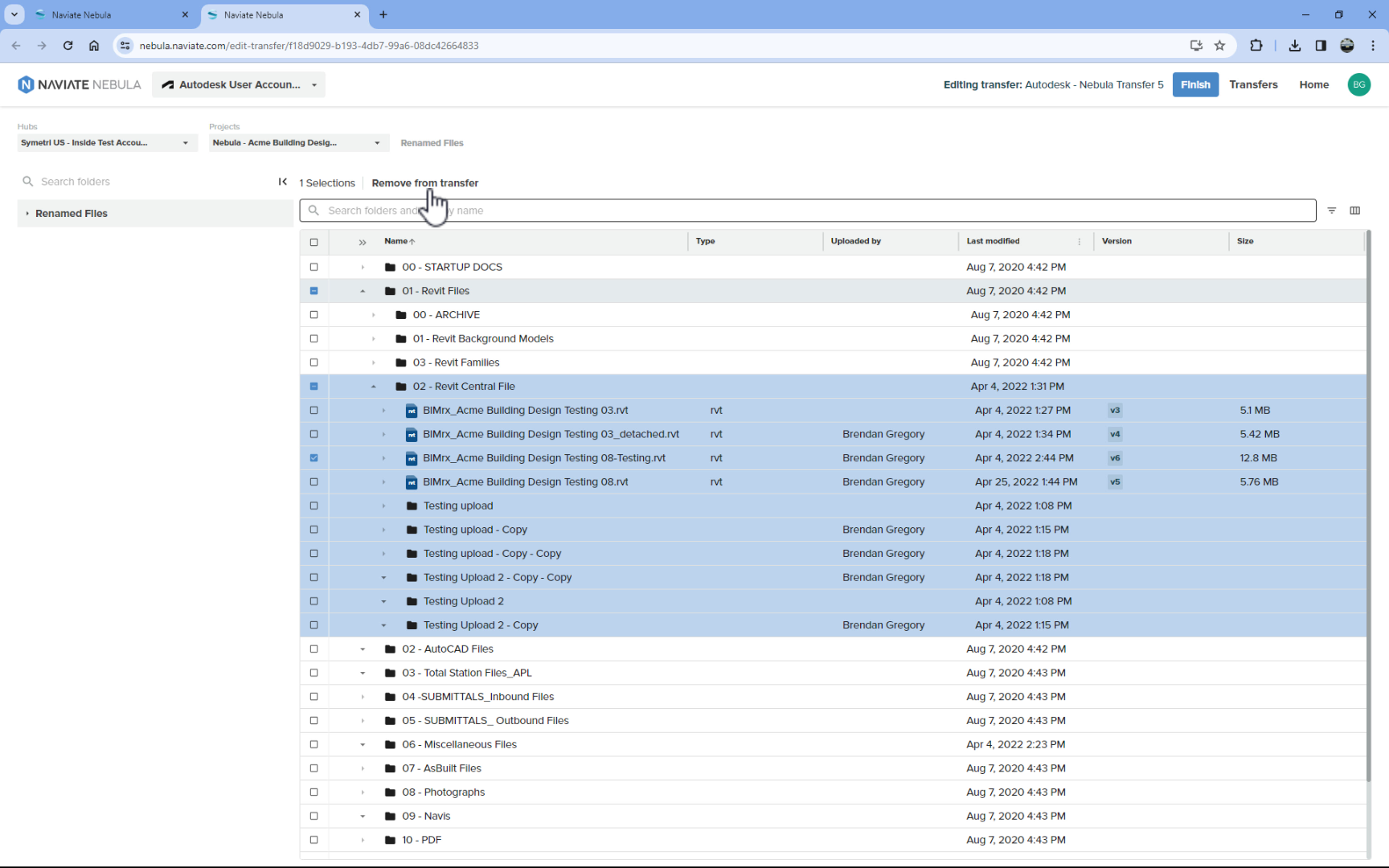Open the Hubs dropdown
The image size is (1389, 868).
[107, 143]
